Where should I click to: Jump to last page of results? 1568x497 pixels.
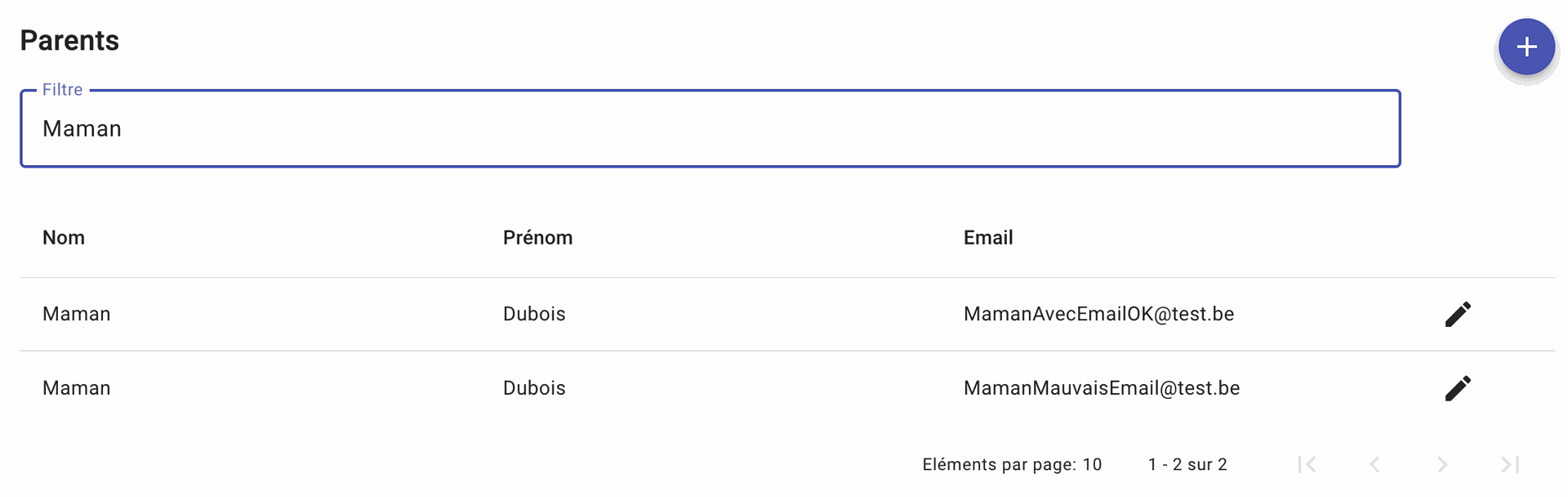pos(1510,464)
